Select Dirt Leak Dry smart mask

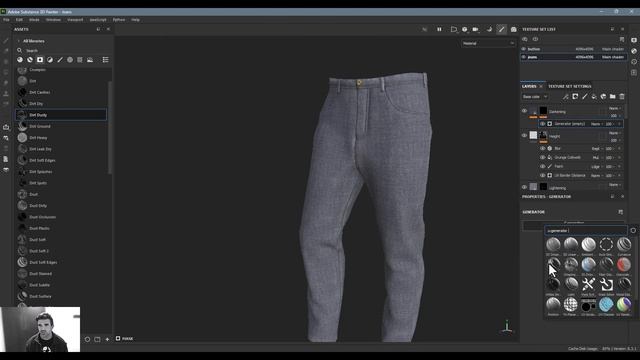coord(61,149)
